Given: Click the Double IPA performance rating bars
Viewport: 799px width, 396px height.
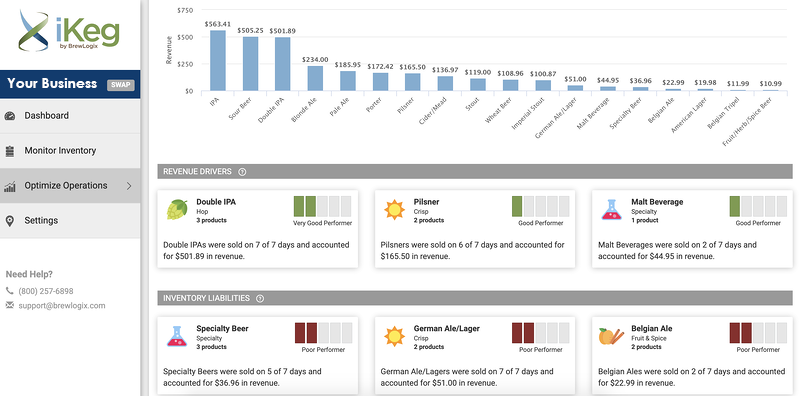Looking at the screenshot, I should [323, 206].
